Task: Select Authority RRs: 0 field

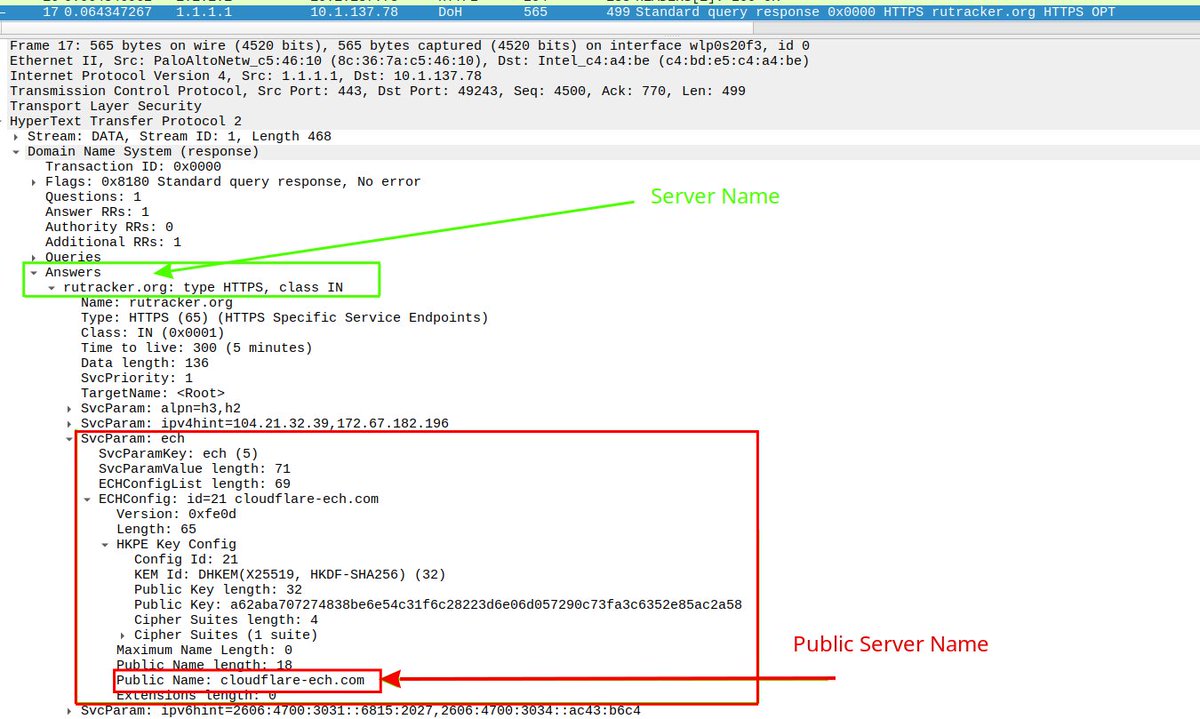Action: (109, 227)
